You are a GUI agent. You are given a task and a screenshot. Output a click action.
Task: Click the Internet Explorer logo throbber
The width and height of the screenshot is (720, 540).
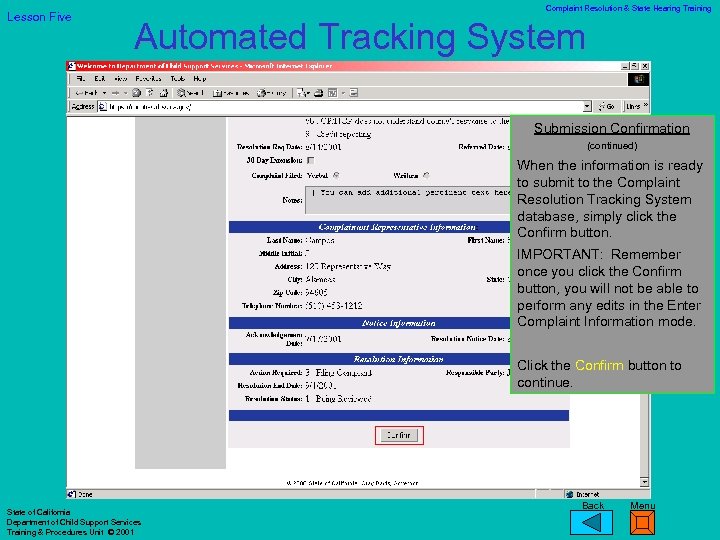[x=639, y=79]
